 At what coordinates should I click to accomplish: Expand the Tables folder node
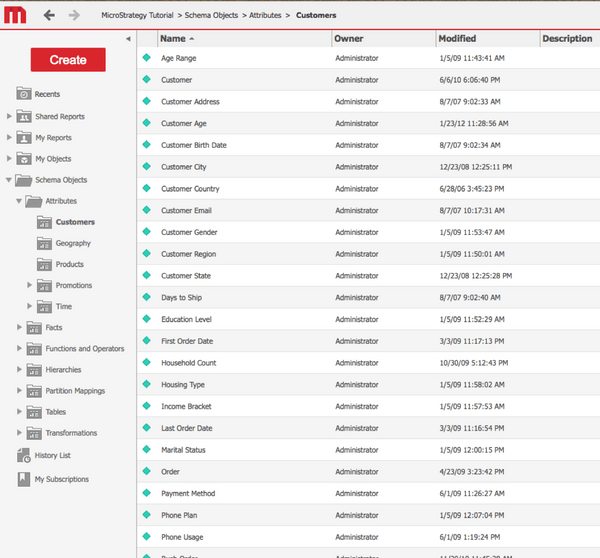19,411
